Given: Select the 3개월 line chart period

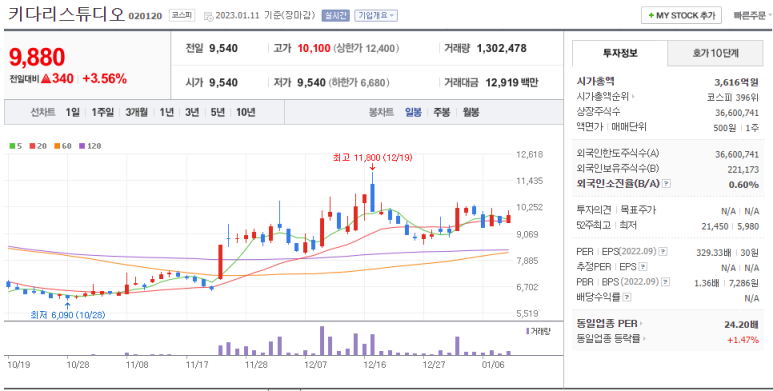Looking at the screenshot, I should coord(136,112).
